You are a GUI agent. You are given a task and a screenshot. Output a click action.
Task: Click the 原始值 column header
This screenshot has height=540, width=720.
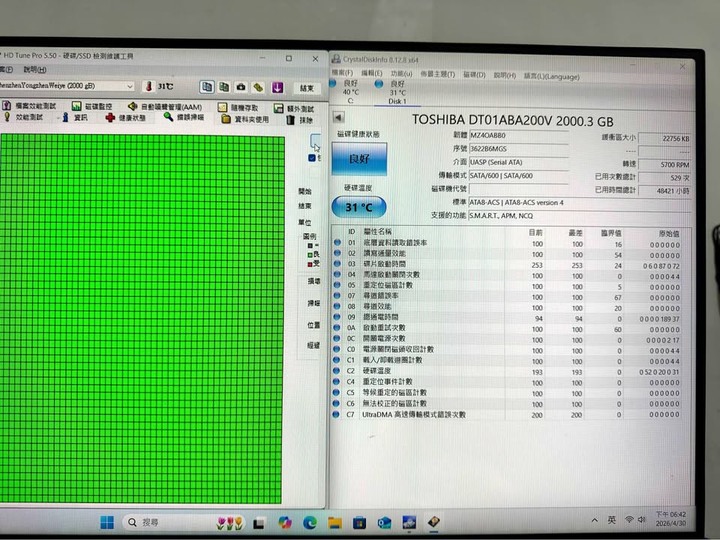click(669, 234)
